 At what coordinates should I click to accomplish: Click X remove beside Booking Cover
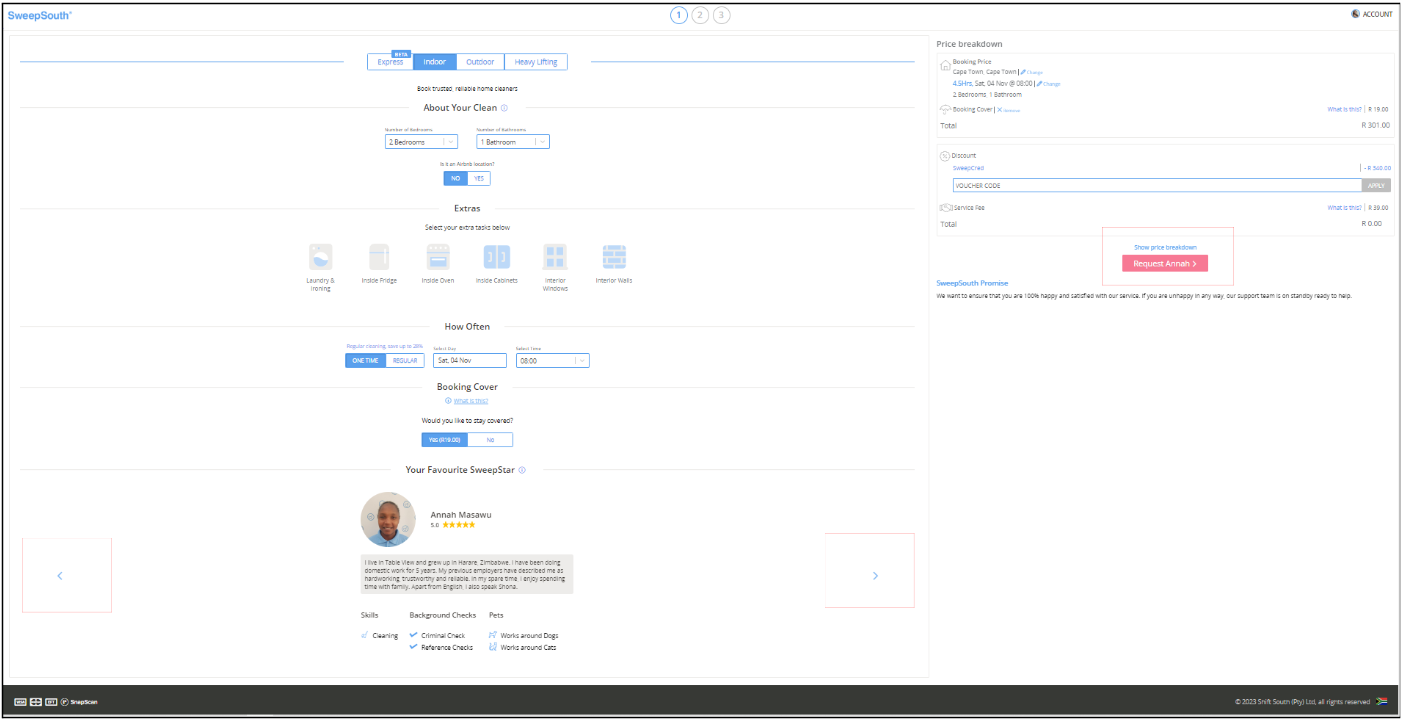pos(1008,109)
